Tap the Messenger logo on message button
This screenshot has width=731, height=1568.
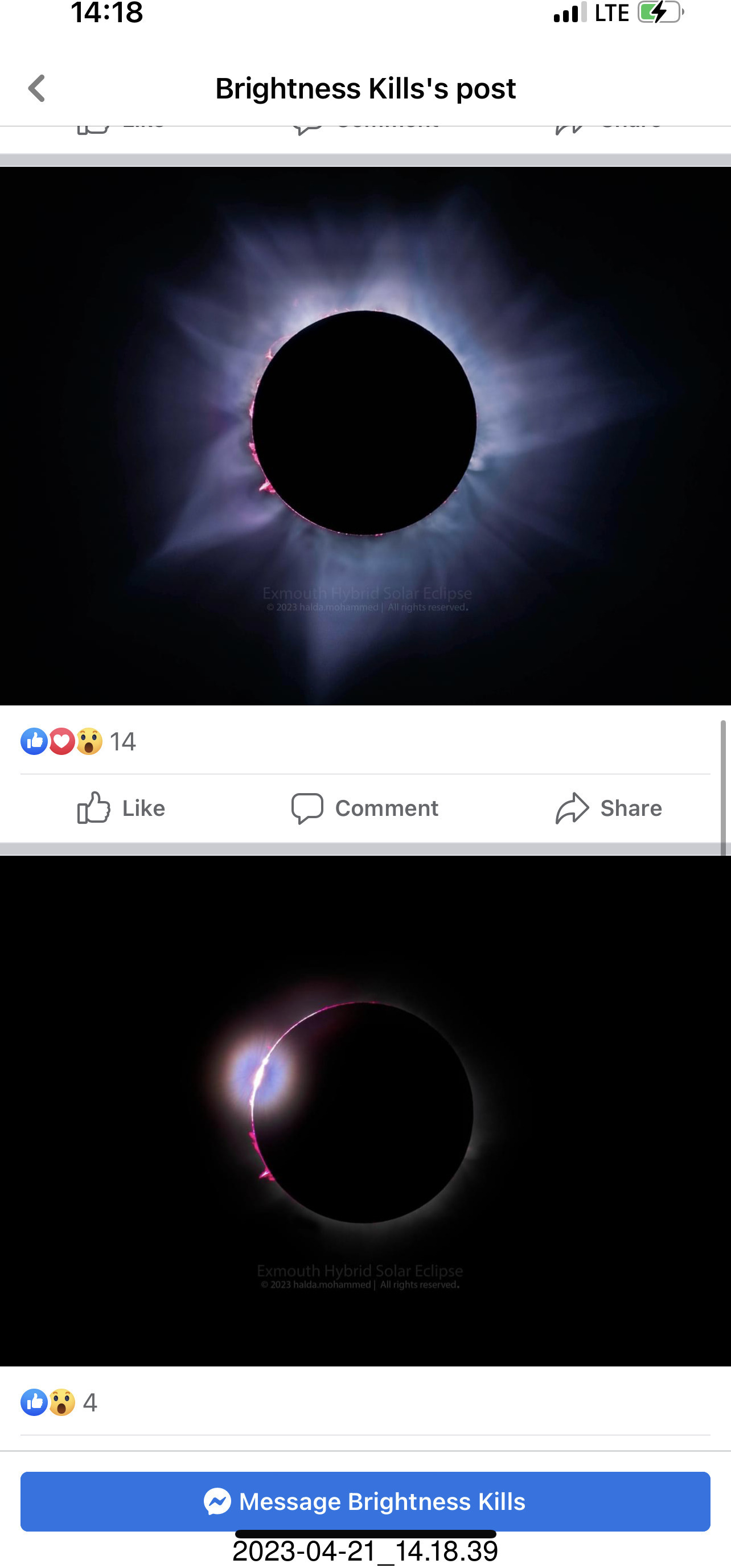point(217,1501)
